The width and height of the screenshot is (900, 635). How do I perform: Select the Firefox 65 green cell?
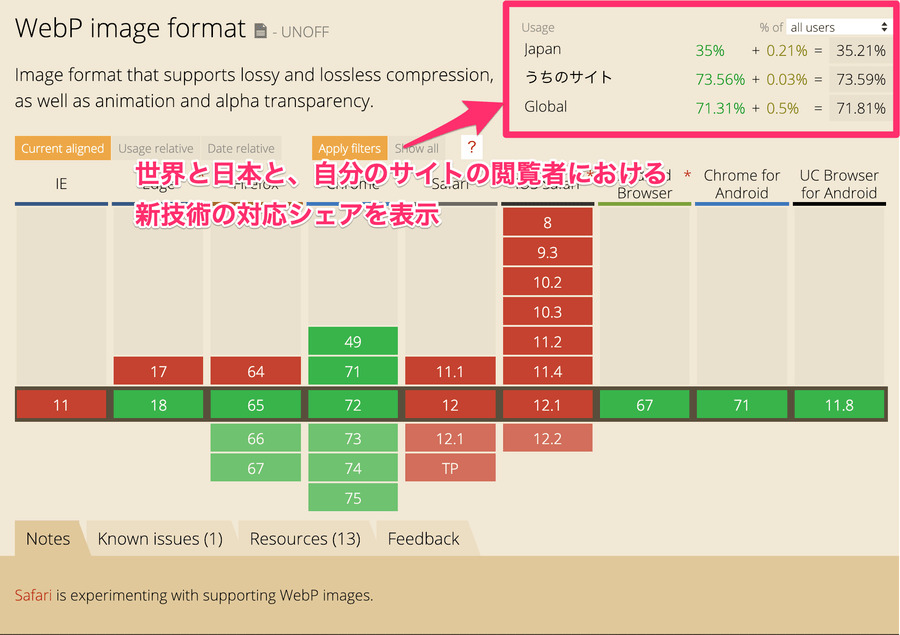pos(255,405)
